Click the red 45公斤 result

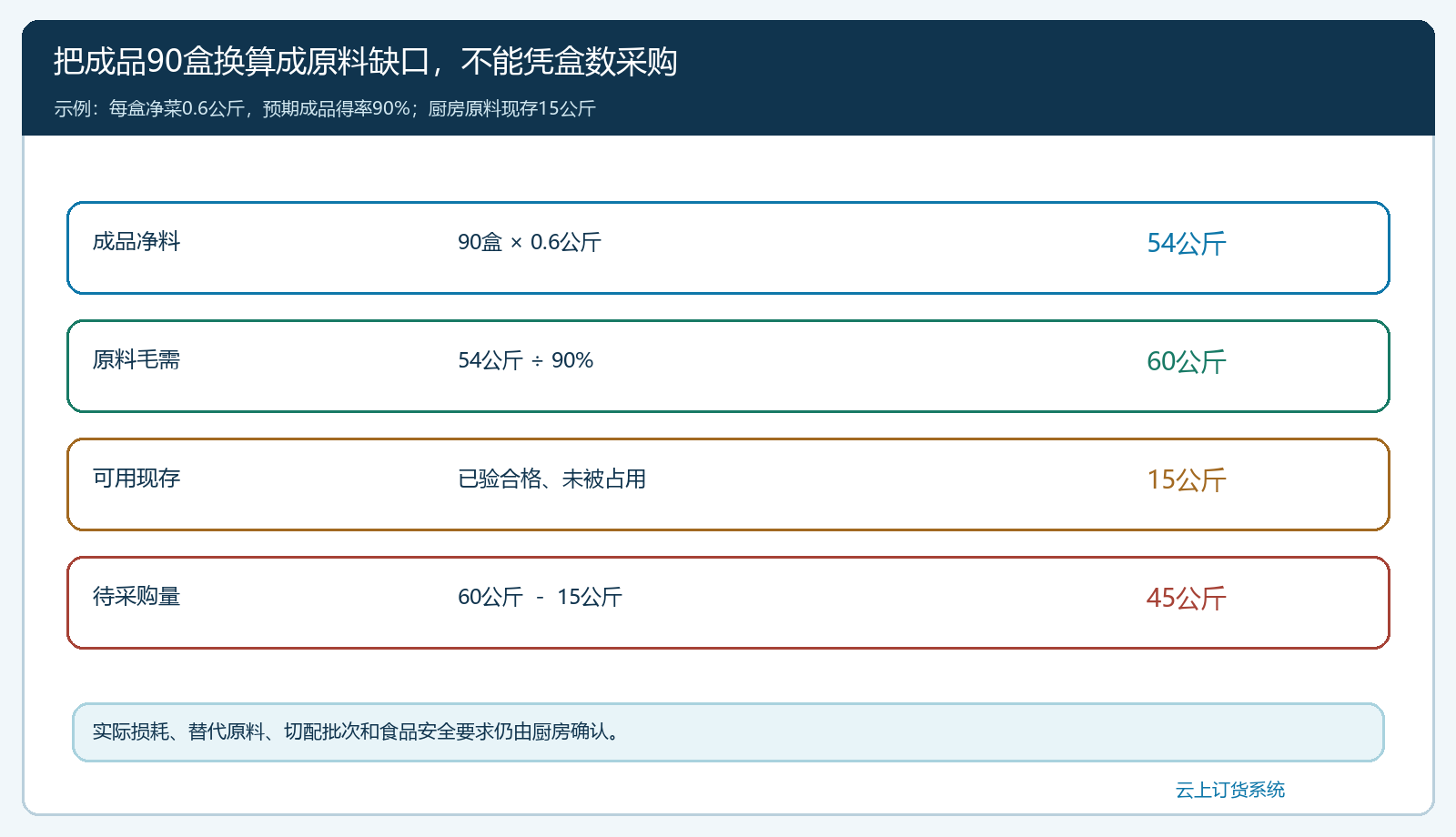coord(1186,598)
